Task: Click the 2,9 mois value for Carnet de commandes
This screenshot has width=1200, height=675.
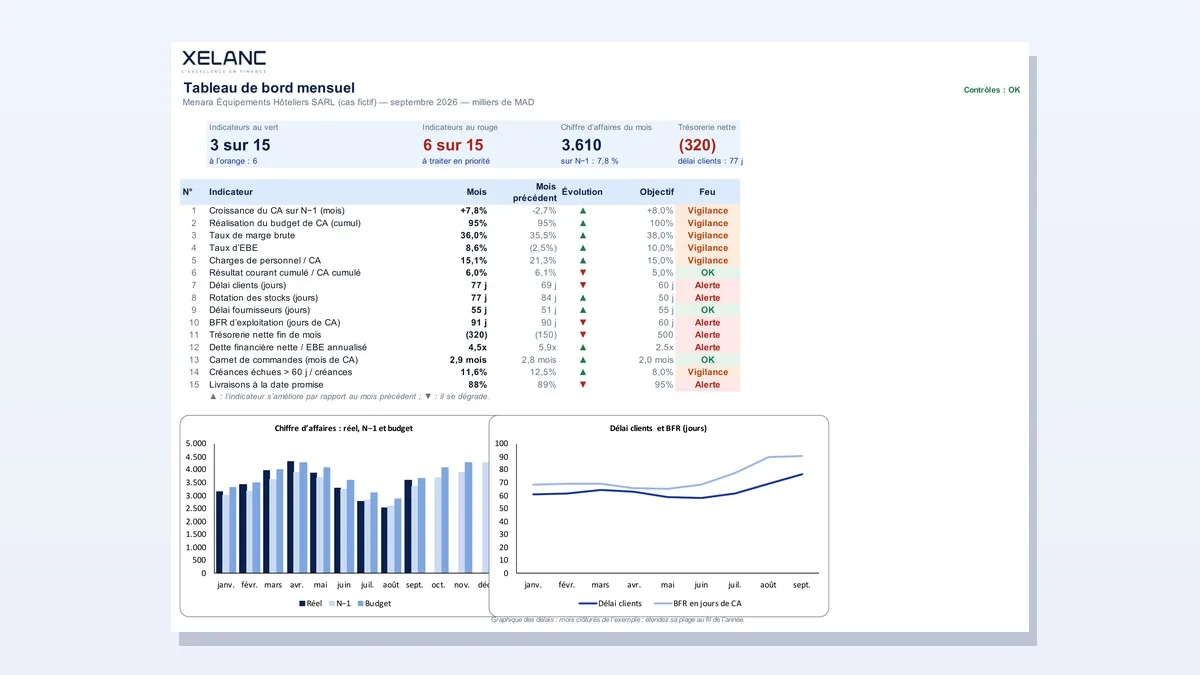Action: click(x=468, y=360)
